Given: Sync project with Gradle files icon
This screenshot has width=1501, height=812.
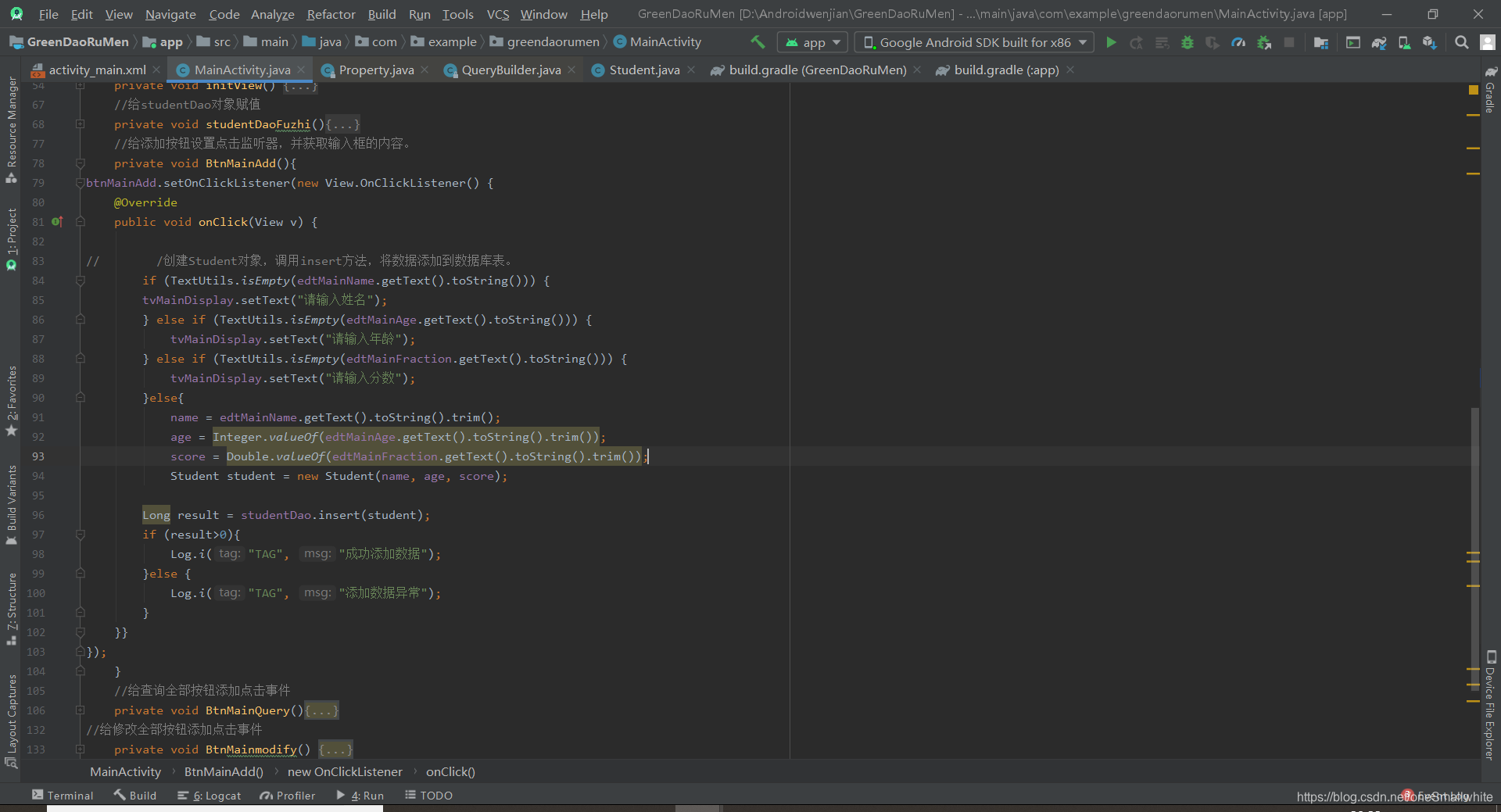Looking at the screenshot, I should 1379,42.
